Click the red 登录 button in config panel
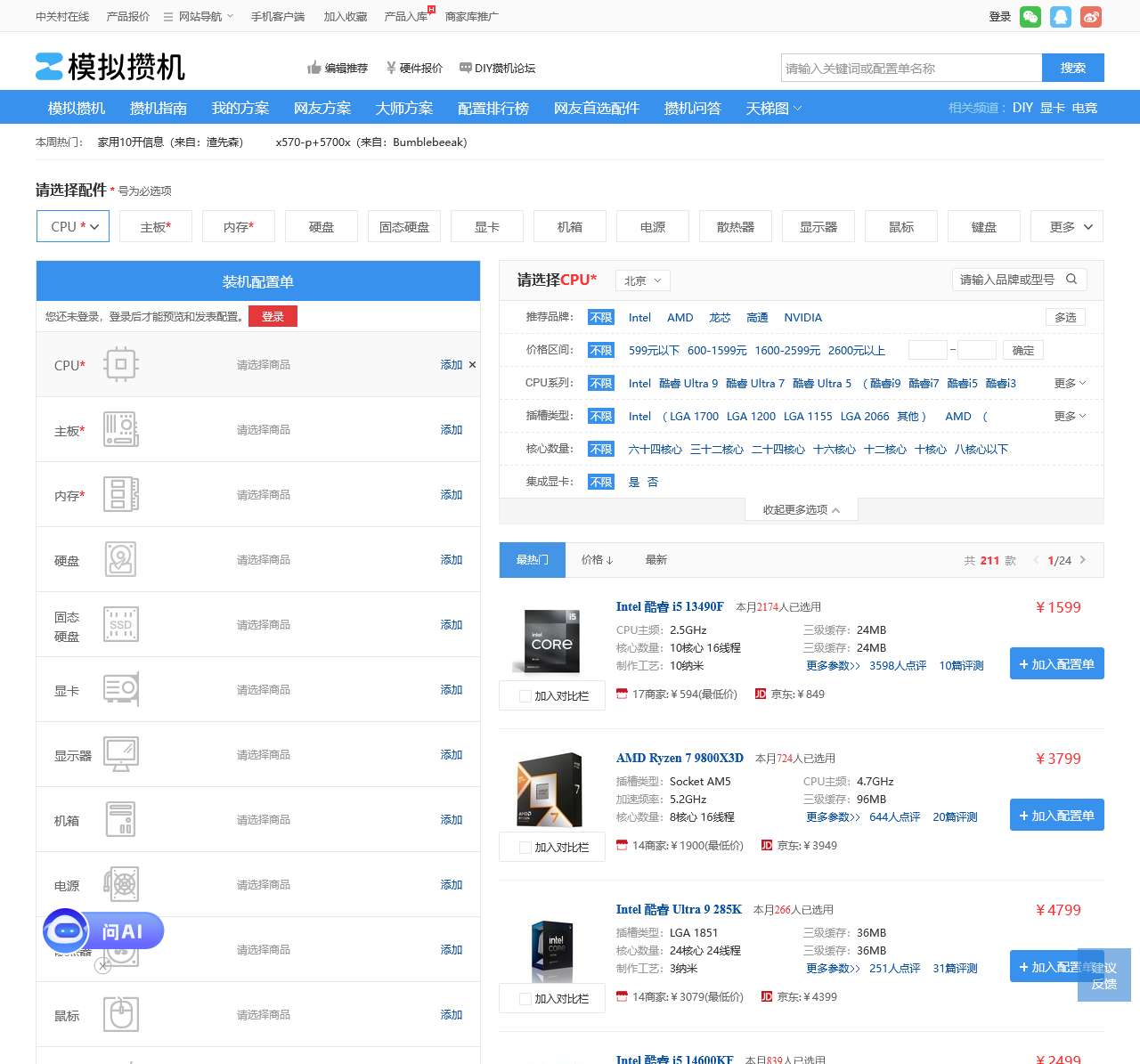The height and width of the screenshot is (1064, 1140). point(273,317)
